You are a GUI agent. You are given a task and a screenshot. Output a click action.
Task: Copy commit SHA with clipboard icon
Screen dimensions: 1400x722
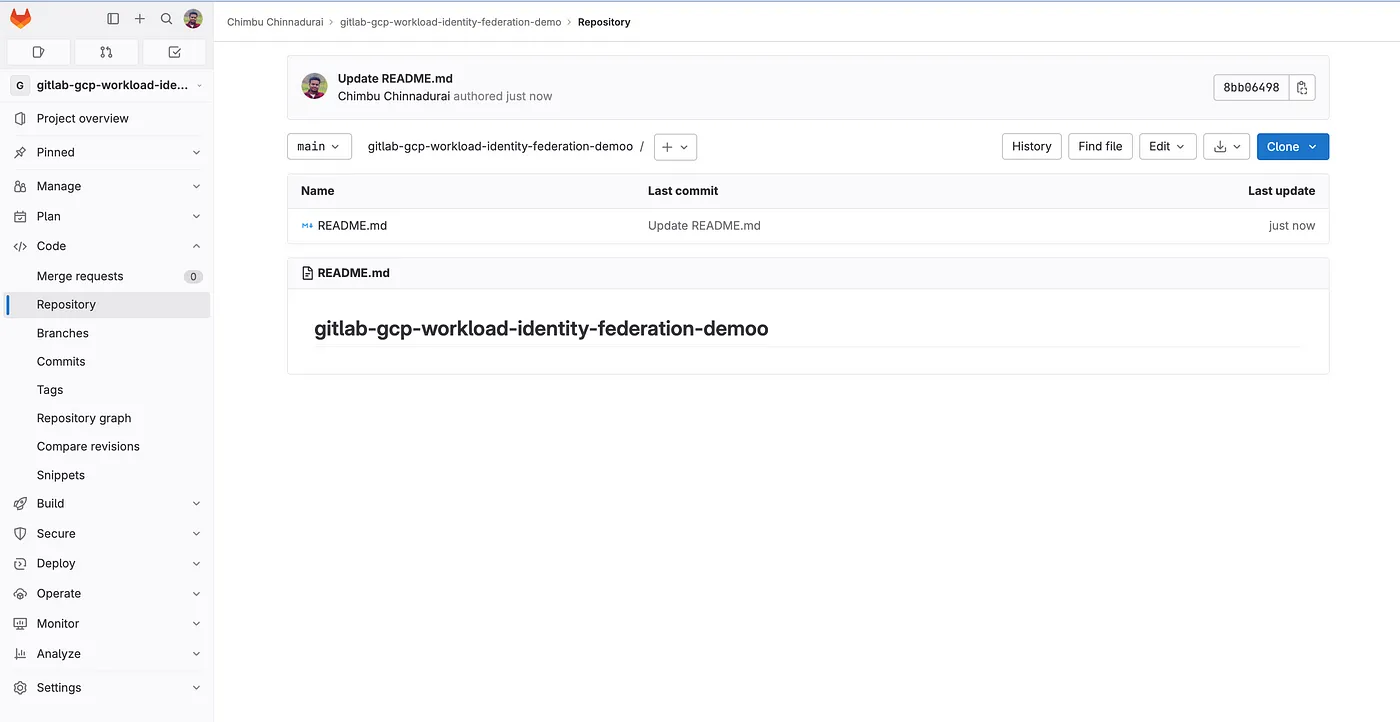click(1302, 88)
